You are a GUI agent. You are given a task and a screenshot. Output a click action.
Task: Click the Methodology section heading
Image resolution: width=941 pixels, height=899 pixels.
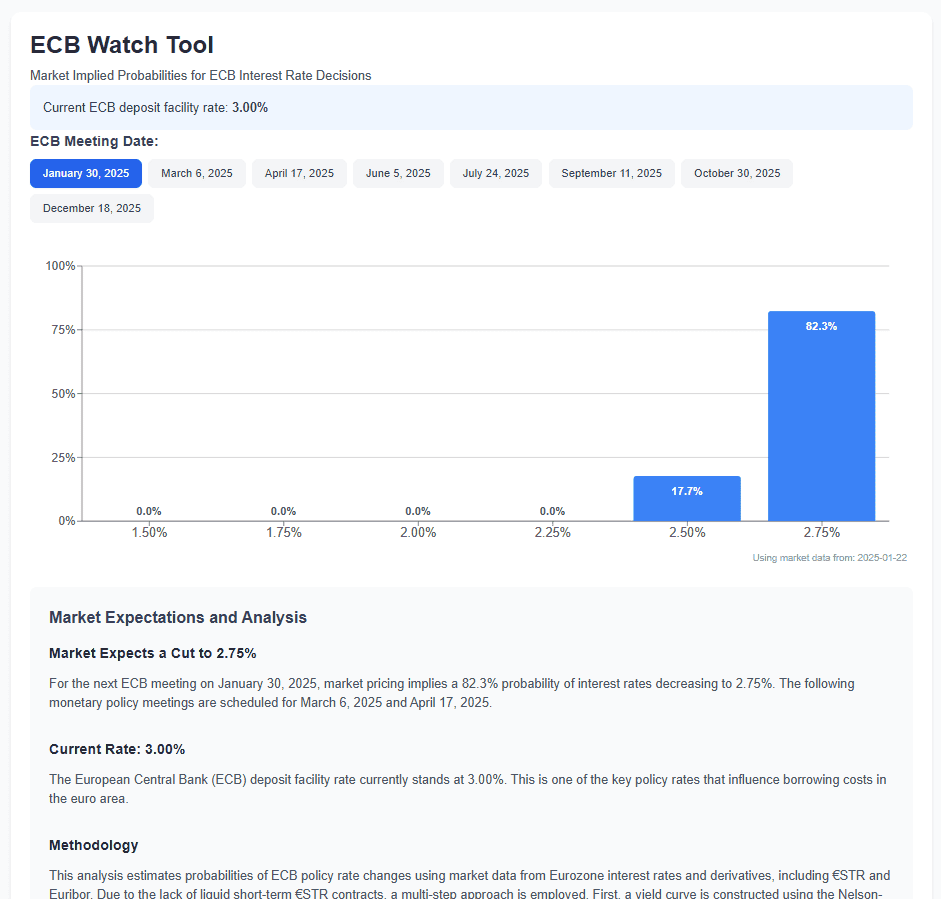(94, 846)
